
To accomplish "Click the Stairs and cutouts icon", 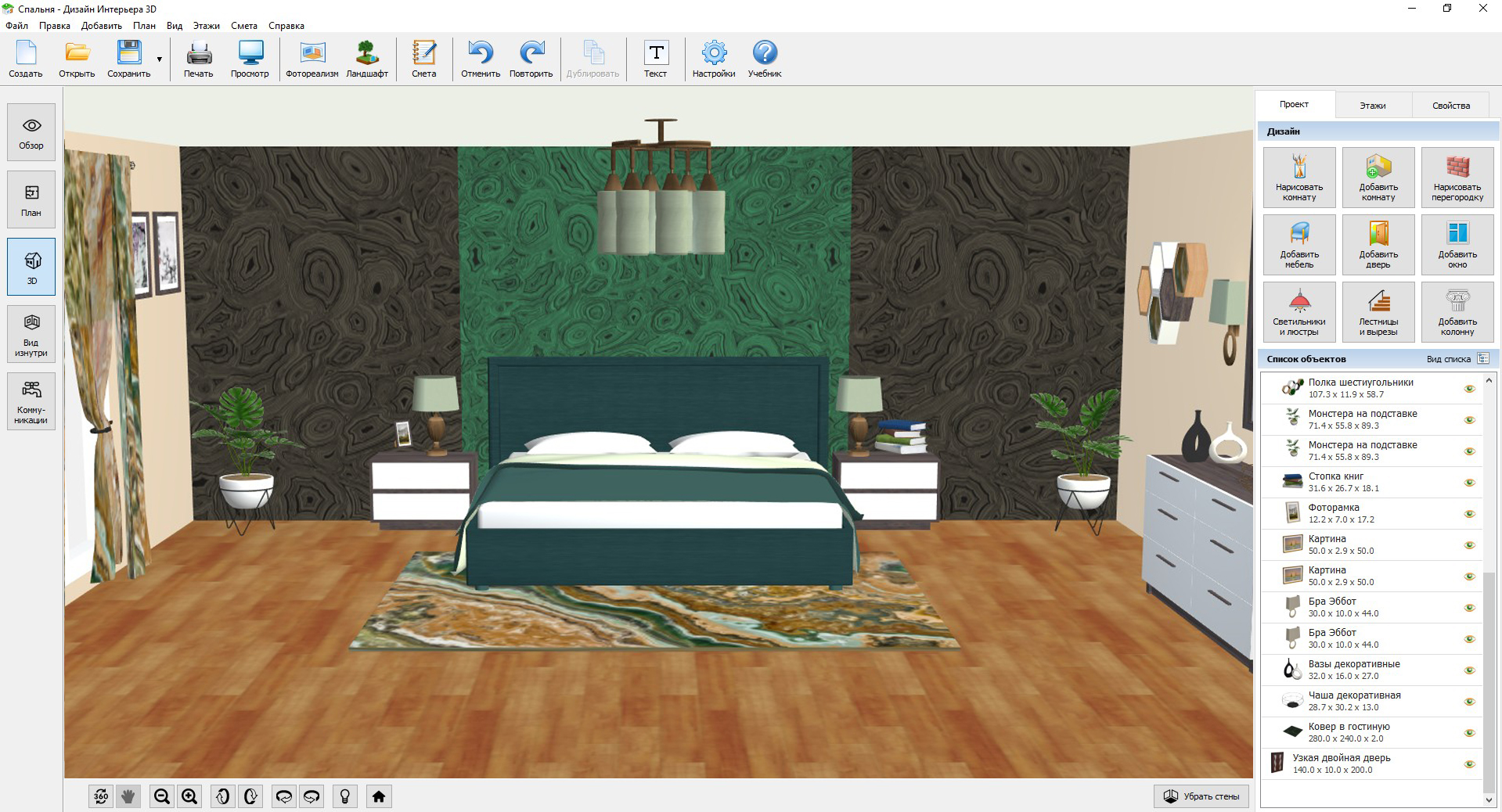I will tap(1378, 311).
